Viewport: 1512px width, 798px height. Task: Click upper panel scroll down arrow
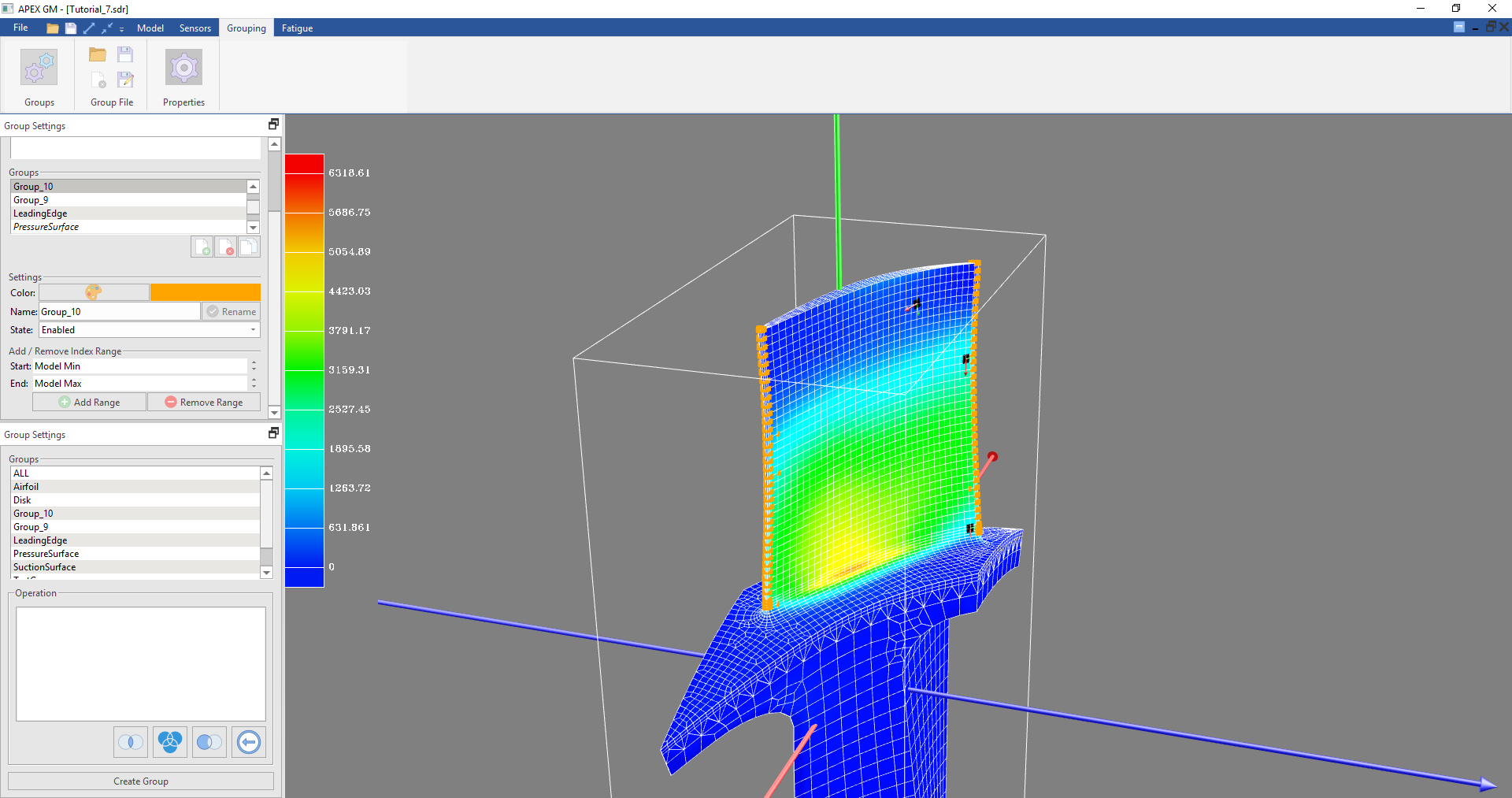(274, 413)
